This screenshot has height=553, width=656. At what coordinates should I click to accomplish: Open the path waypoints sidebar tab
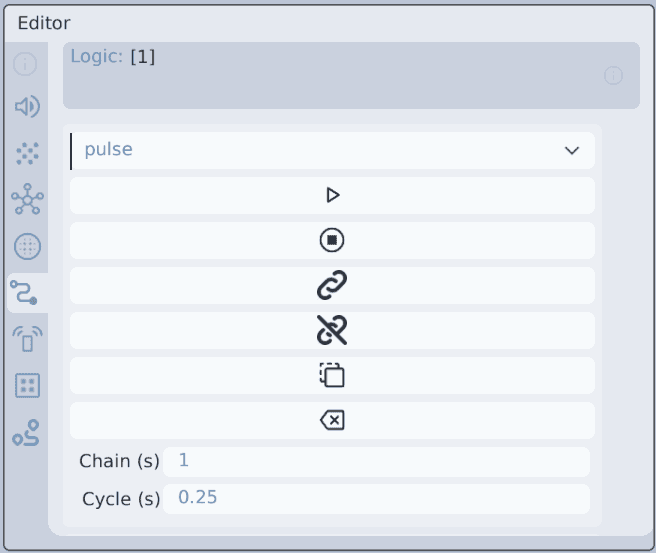[26, 433]
